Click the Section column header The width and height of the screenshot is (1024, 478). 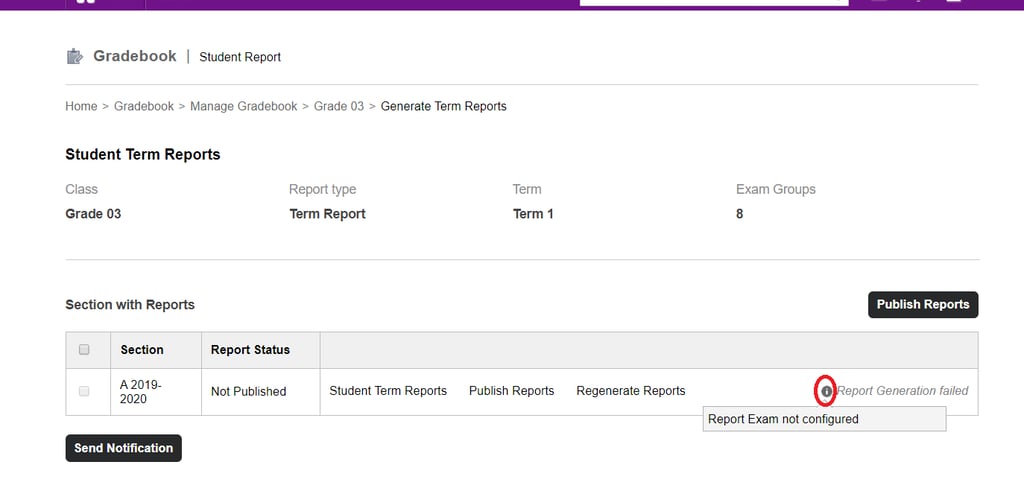(142, 350)
